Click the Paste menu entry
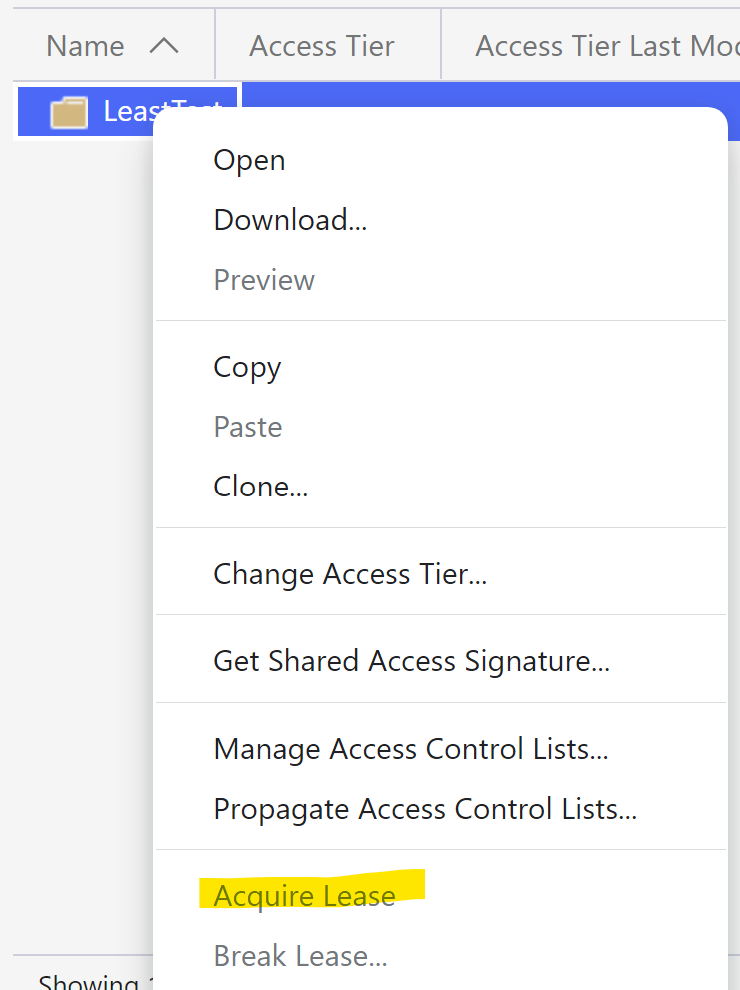The height and width of the screenshot is (990, 740). 247,427
